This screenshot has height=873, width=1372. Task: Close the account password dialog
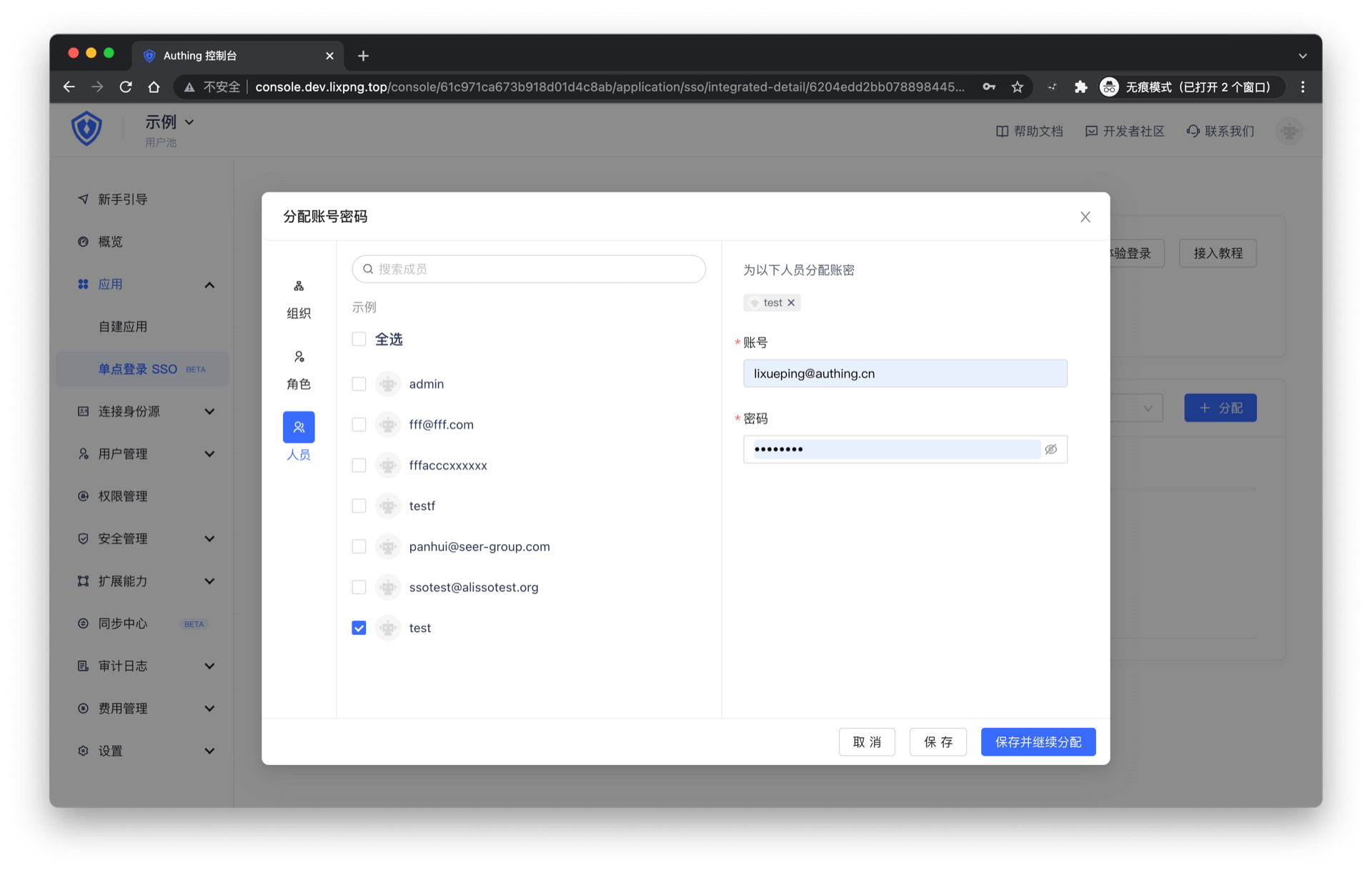pos(1085,217)
